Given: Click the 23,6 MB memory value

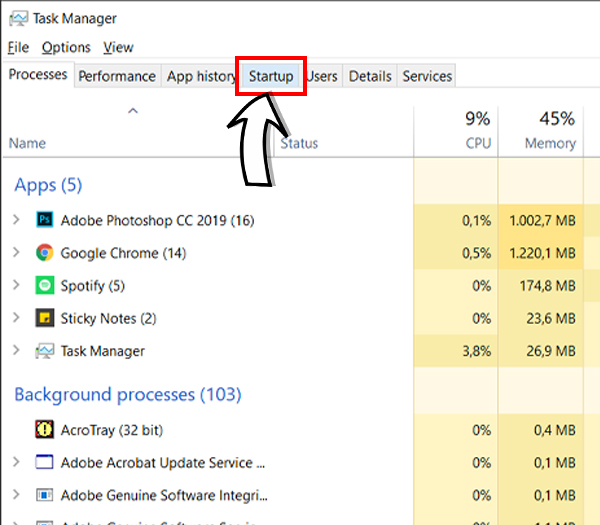Looking at the screenshot, I should point(551,318).
